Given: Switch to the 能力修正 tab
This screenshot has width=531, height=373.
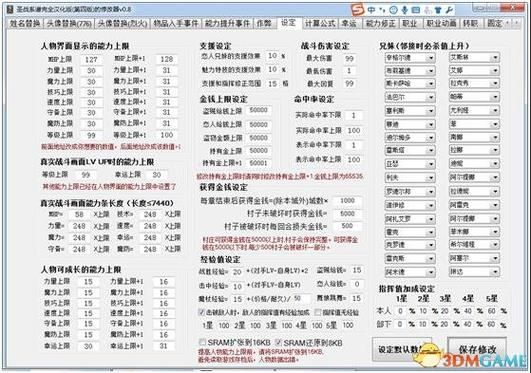Looking at the screenshot, I should tap(381, 23).
